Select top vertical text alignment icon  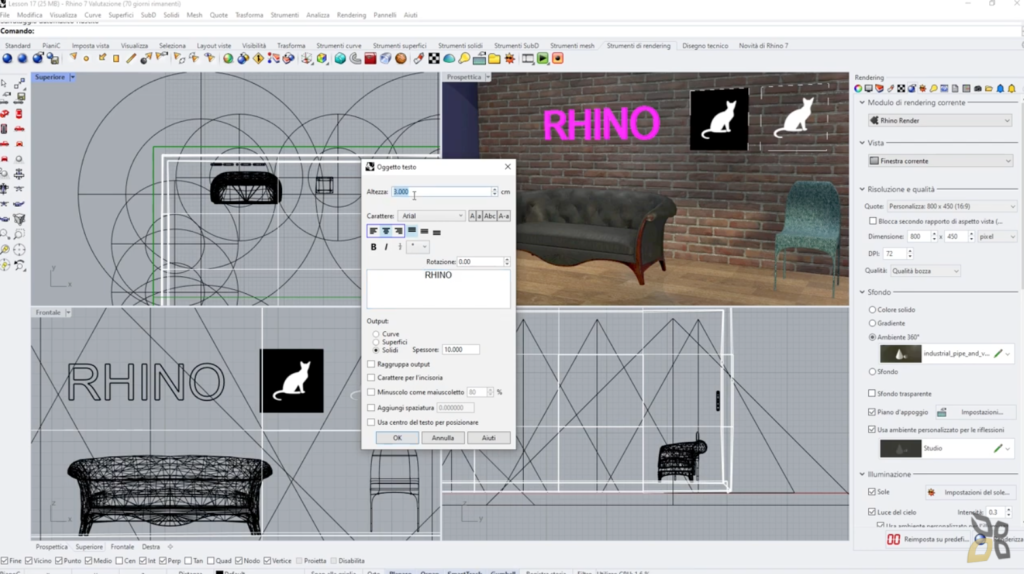pos(412,231)
